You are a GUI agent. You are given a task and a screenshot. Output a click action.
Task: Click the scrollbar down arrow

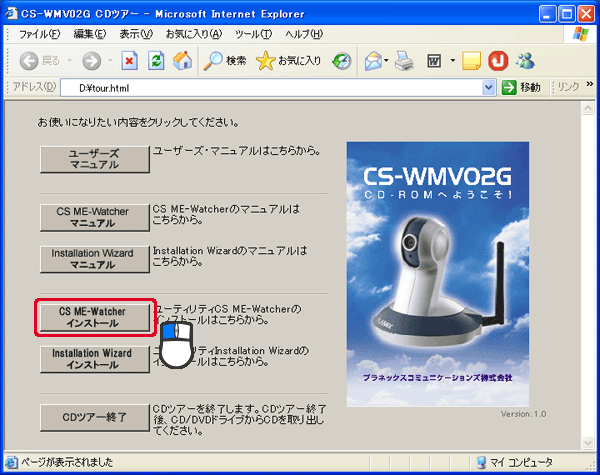click(x=587, y=443)
